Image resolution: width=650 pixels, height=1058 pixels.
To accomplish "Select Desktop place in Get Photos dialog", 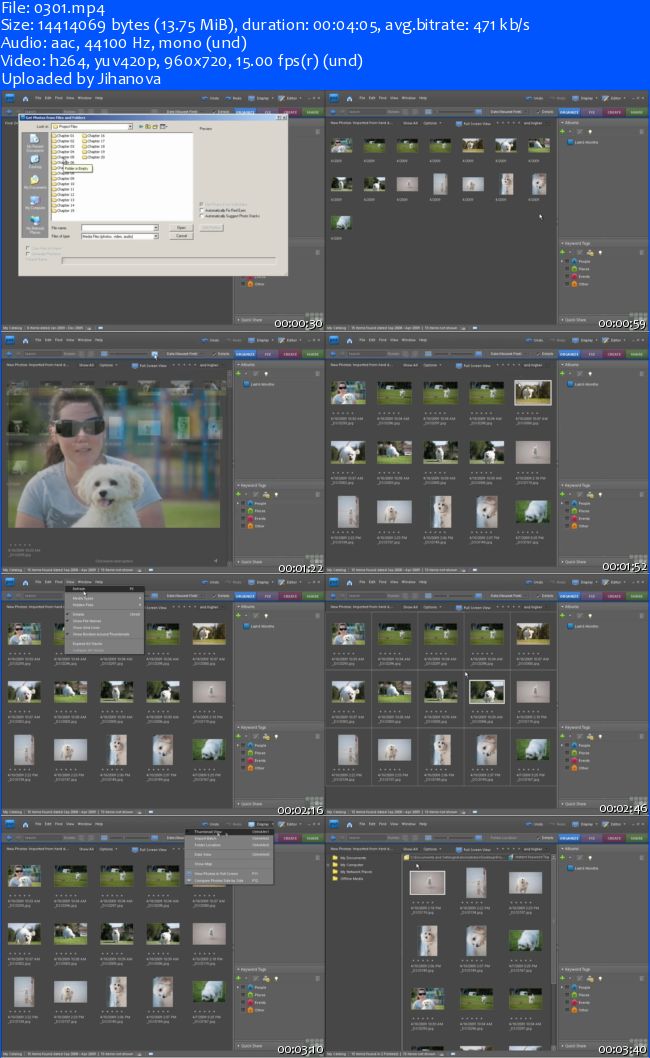I will pos(34,161).
